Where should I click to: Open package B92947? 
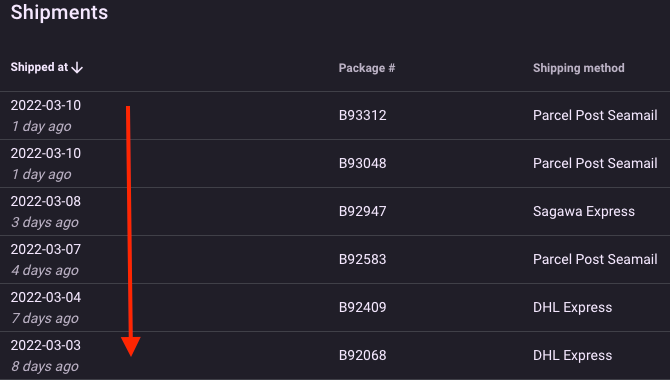(x=362, y=211)
